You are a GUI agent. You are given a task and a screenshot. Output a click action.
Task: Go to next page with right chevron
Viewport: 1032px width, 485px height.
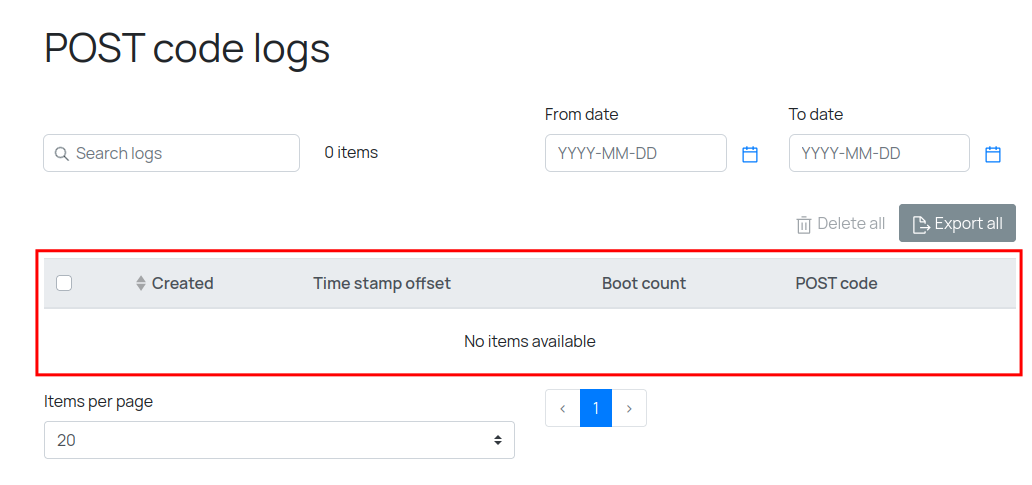629,408
